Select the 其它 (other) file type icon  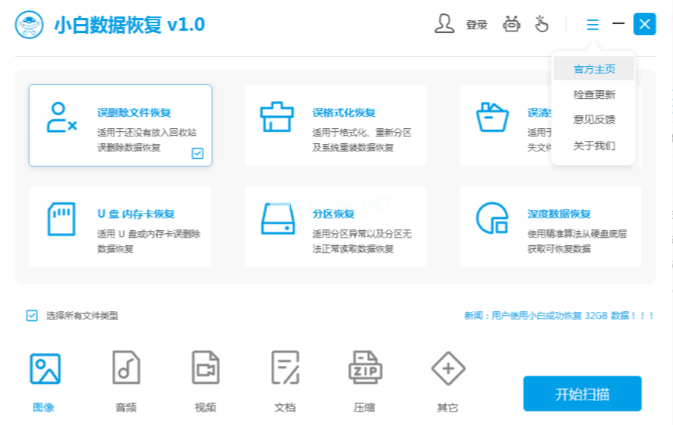pos(447,370)
